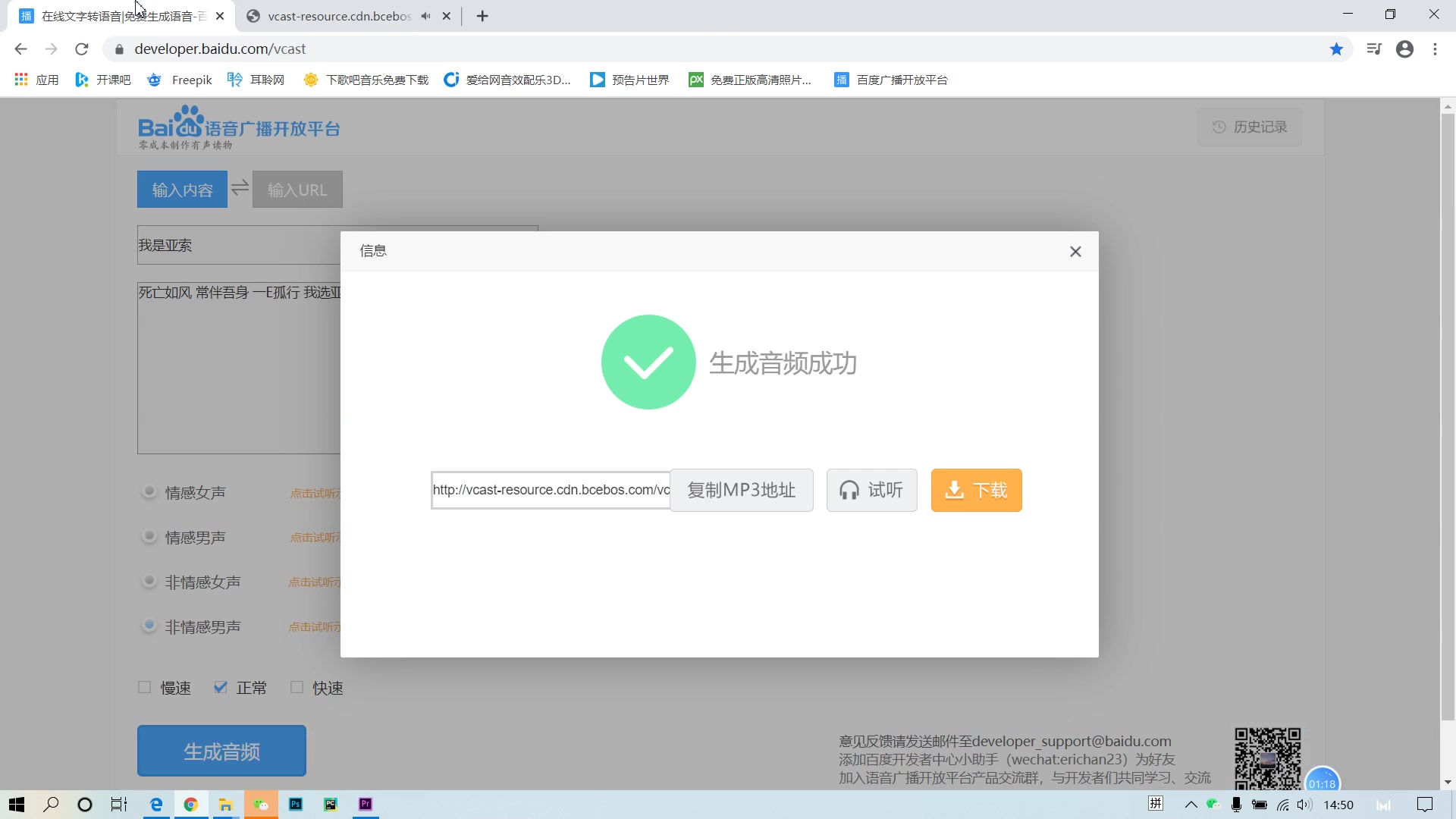Screen dimensions: 1456x819
Task: Select the 情感女声 voice option
Action: pyautogui.click(x=149, y=491)
